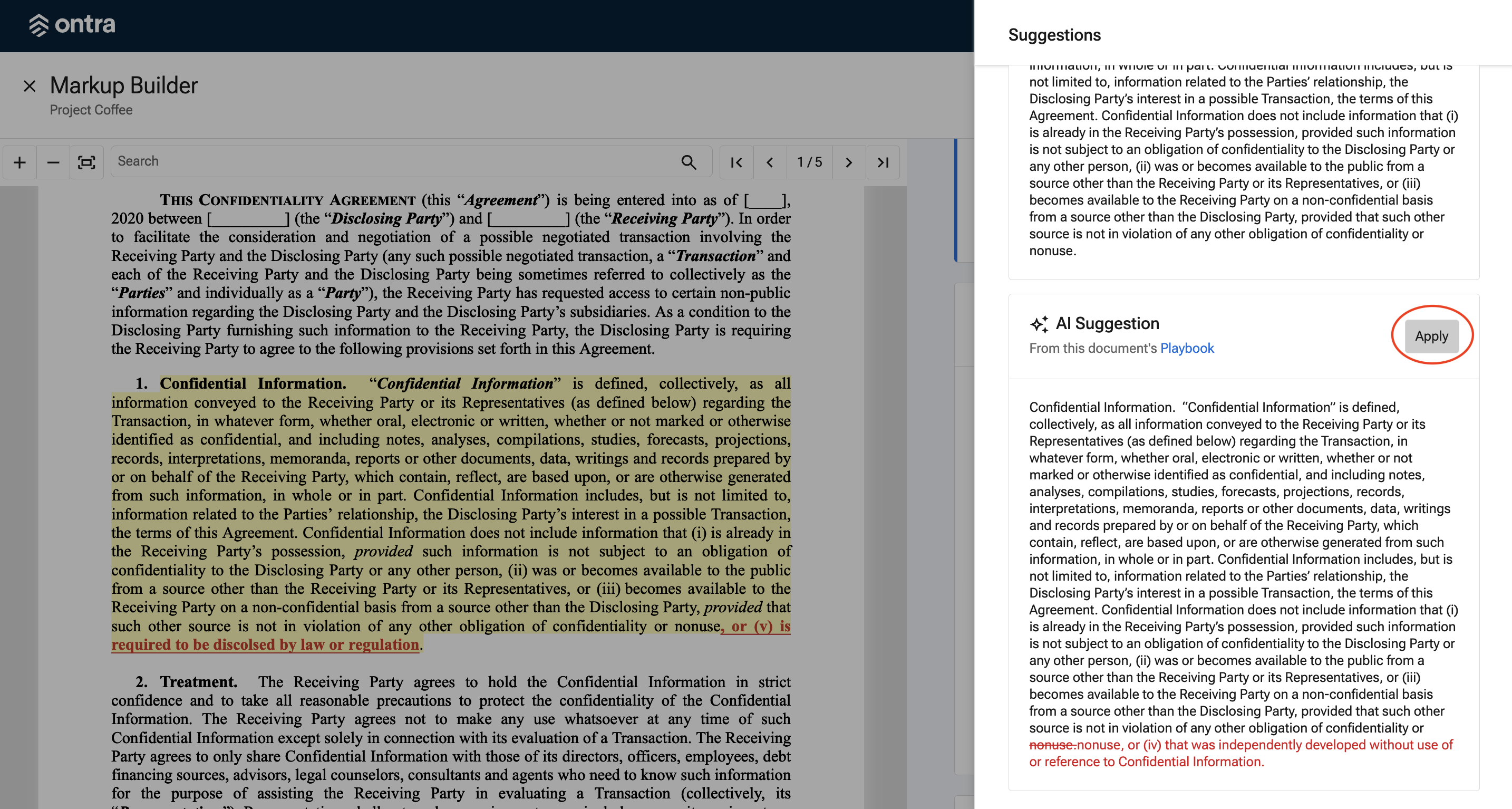1512x809 pixels.
Task: Fit document to width icon
Action: (86, 162)
